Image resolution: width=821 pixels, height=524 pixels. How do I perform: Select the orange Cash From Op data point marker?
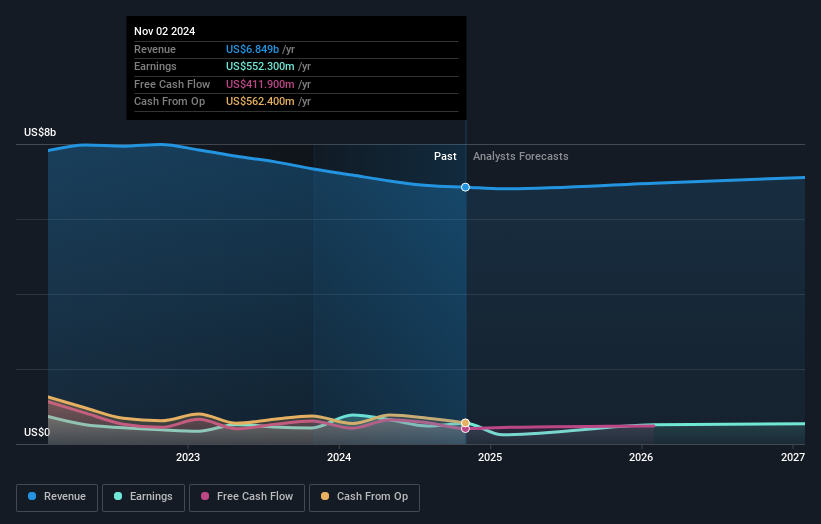point(465,423)
